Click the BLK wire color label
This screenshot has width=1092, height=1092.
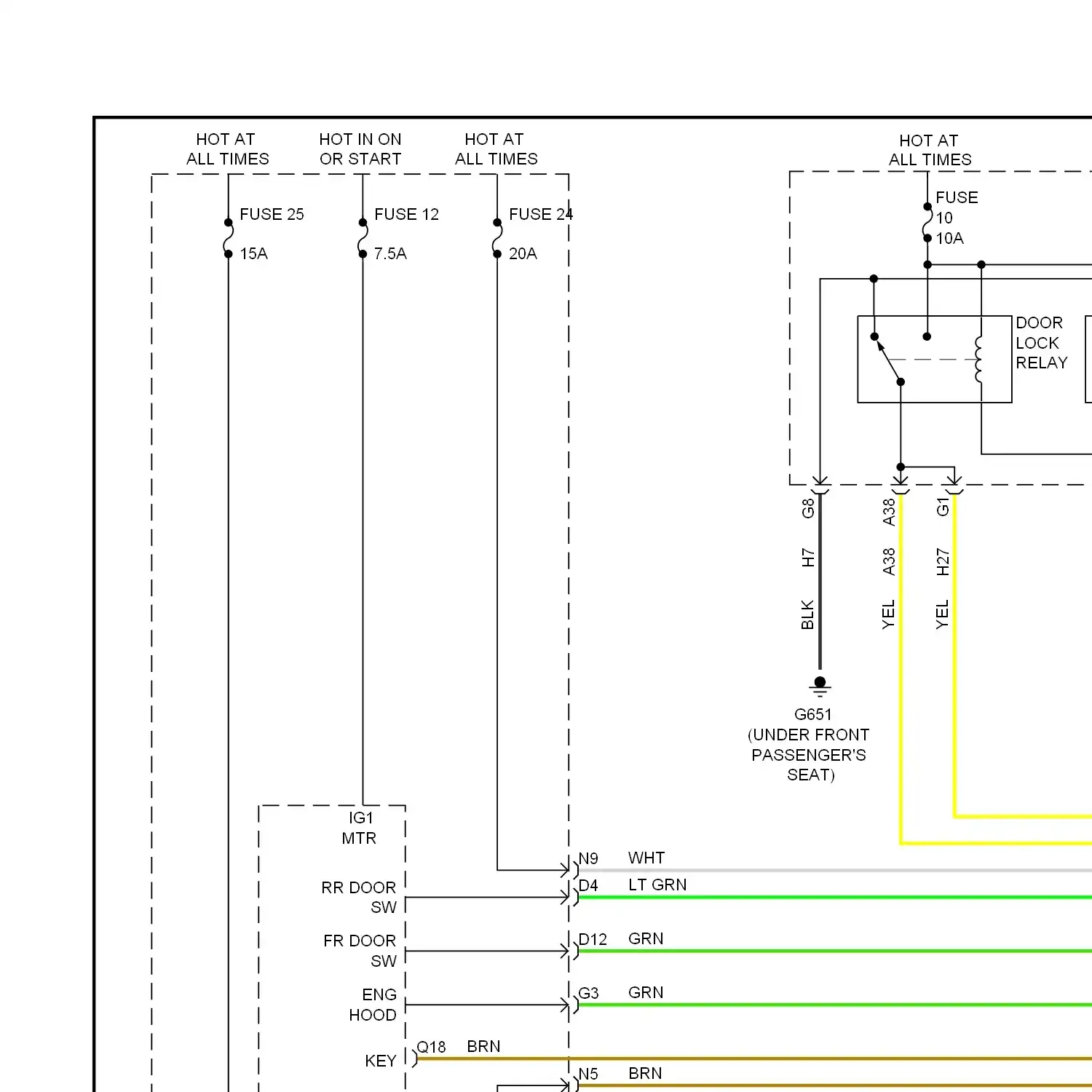[x=807, y=614]
